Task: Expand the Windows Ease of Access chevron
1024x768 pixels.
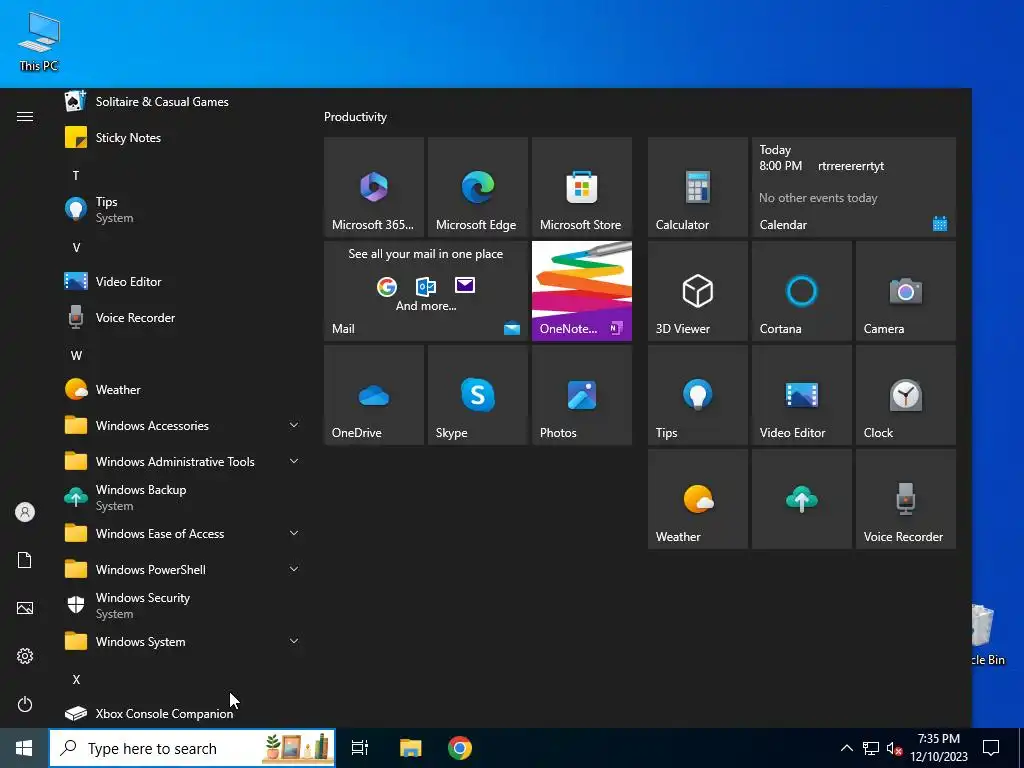Action: [294, 534]
